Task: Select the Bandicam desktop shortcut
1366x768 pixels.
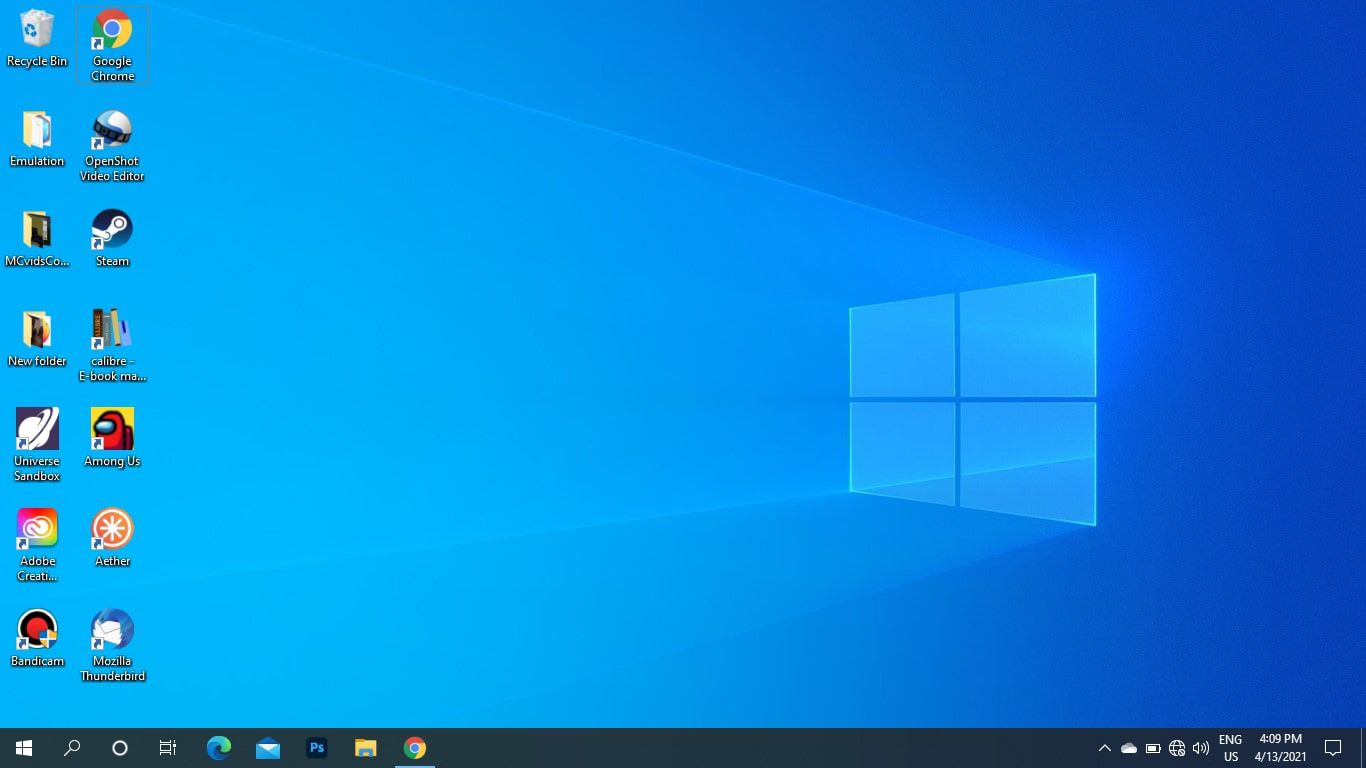Action: pyautogui.click(x=37, y=638)
